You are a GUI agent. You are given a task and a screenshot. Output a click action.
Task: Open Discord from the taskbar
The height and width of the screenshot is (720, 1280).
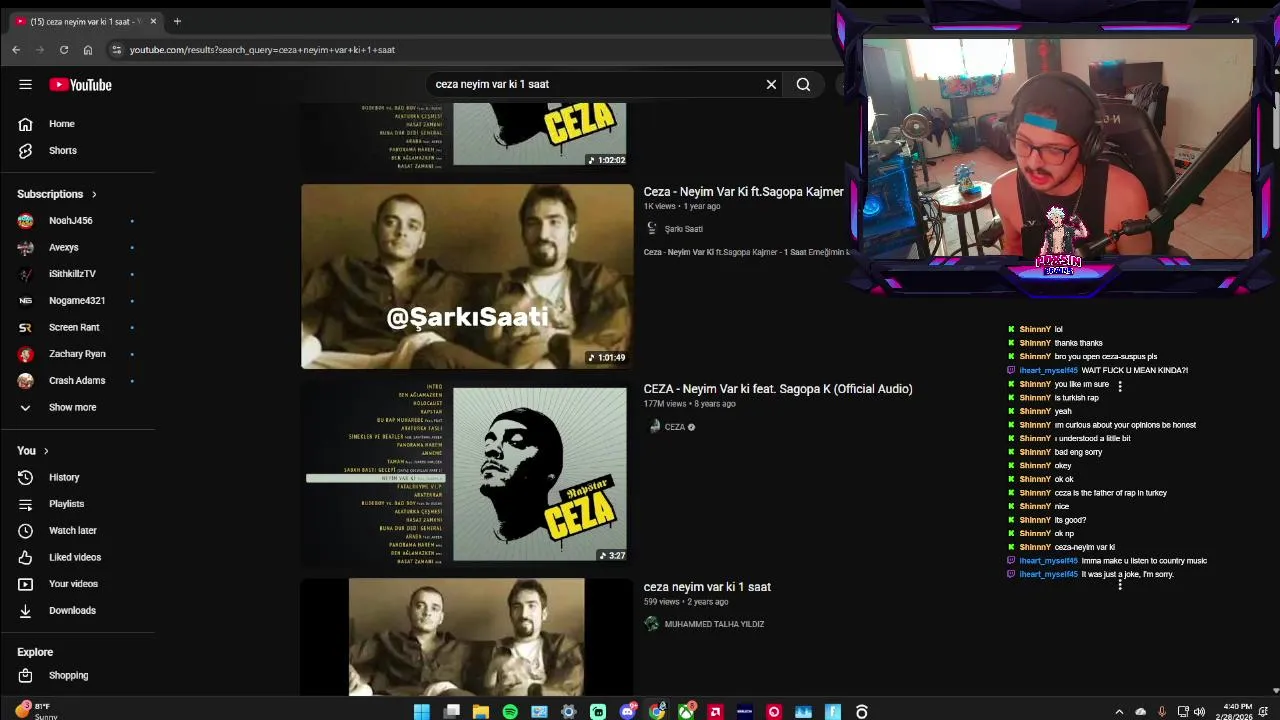(627, 712)
